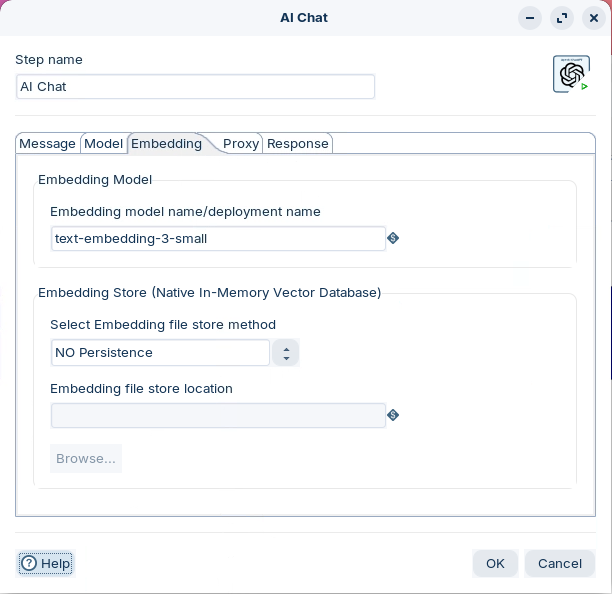Close the AI Chat dialog window
The image size is (612, 594).
click(593, 18)
